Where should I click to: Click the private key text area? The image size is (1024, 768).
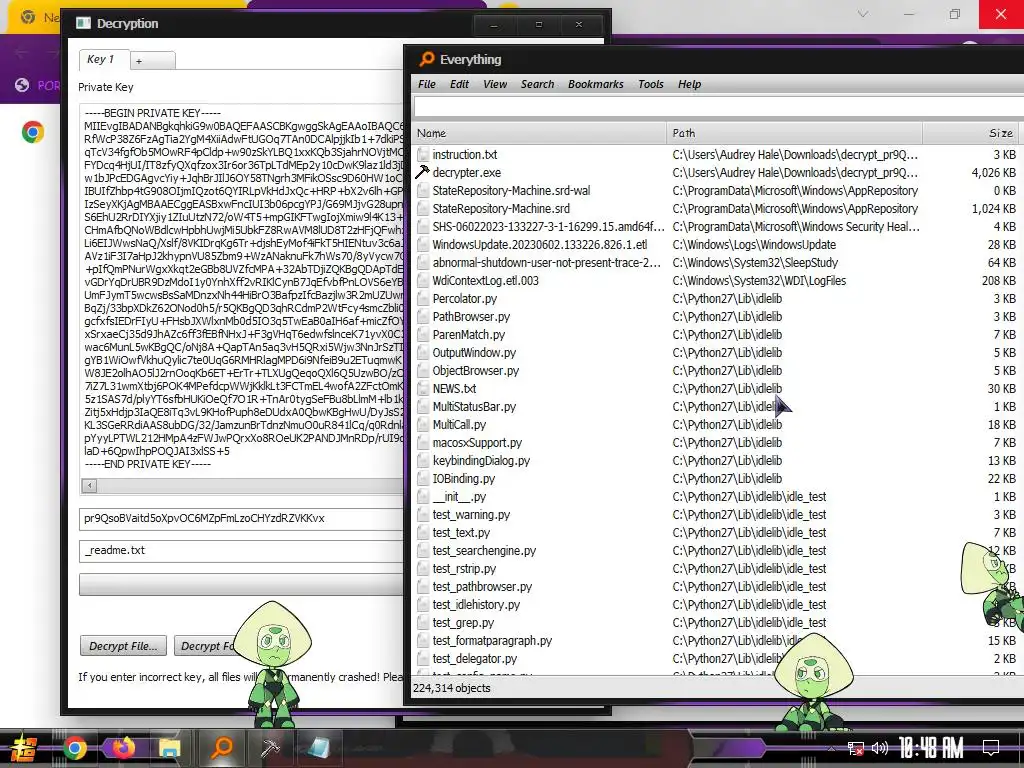pyautogui.click(x=242, y=291)
